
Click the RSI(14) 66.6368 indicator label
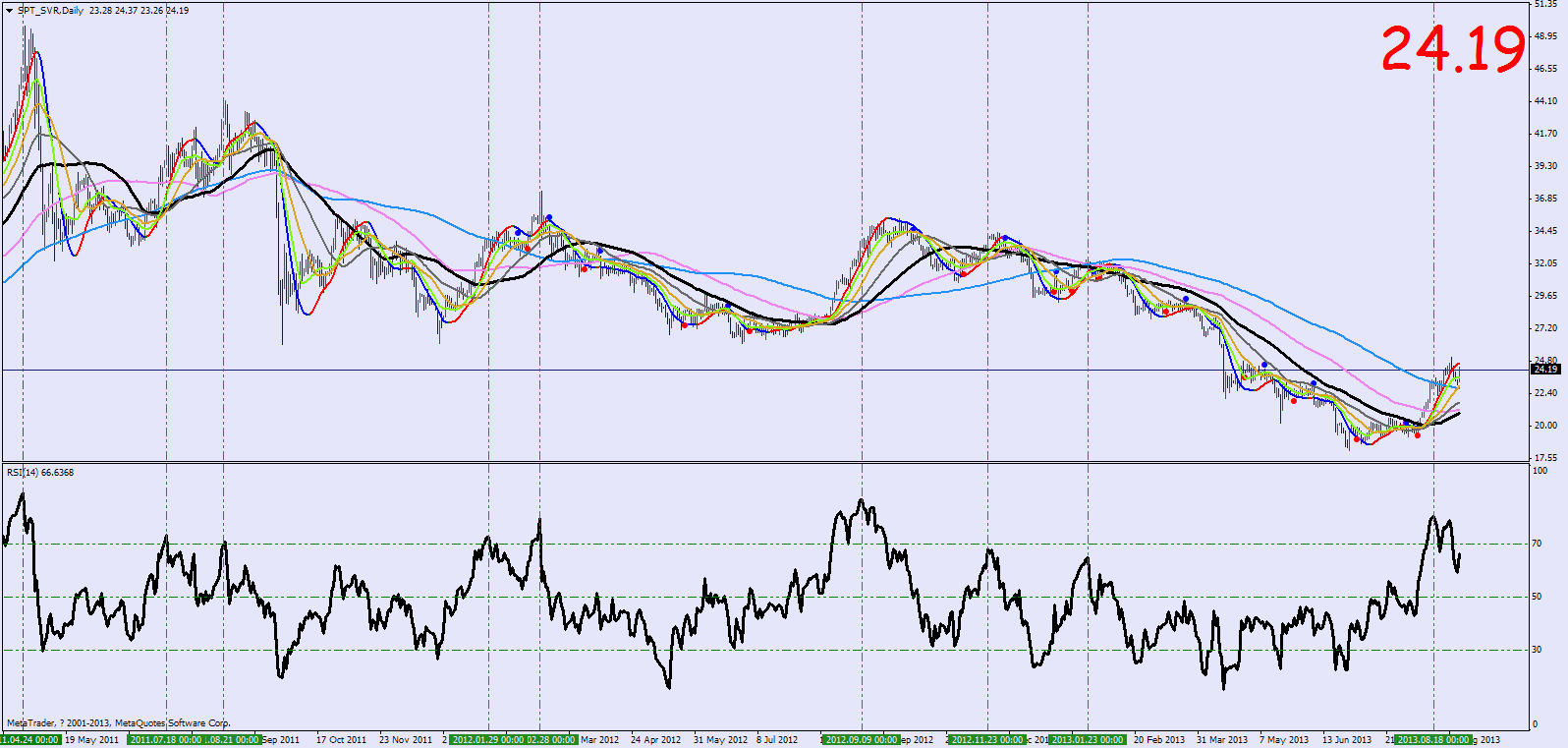click(x=40, y=473)
